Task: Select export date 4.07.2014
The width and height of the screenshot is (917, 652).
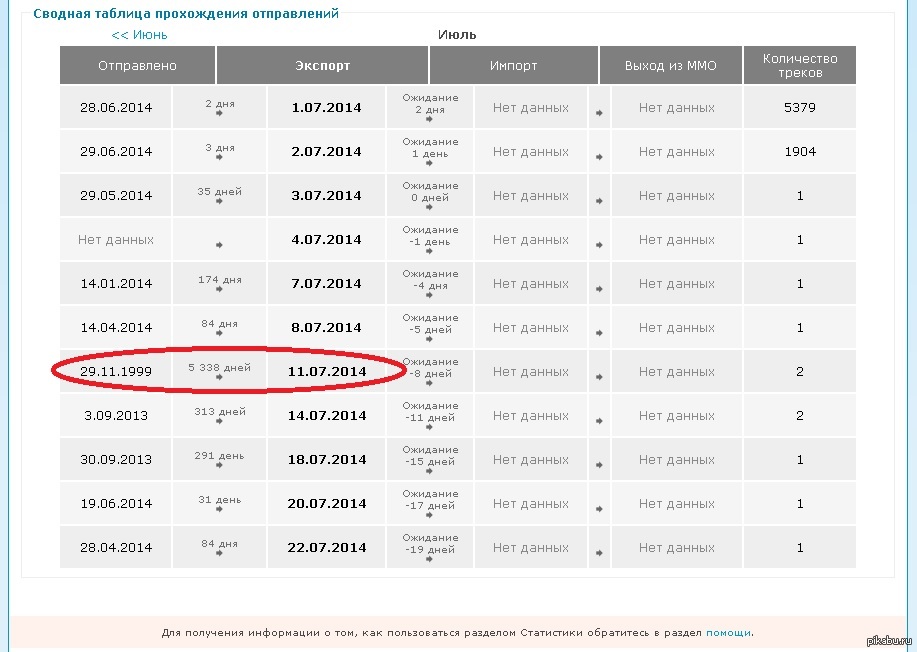Action: pyautogui.click(x=326, y=240)
